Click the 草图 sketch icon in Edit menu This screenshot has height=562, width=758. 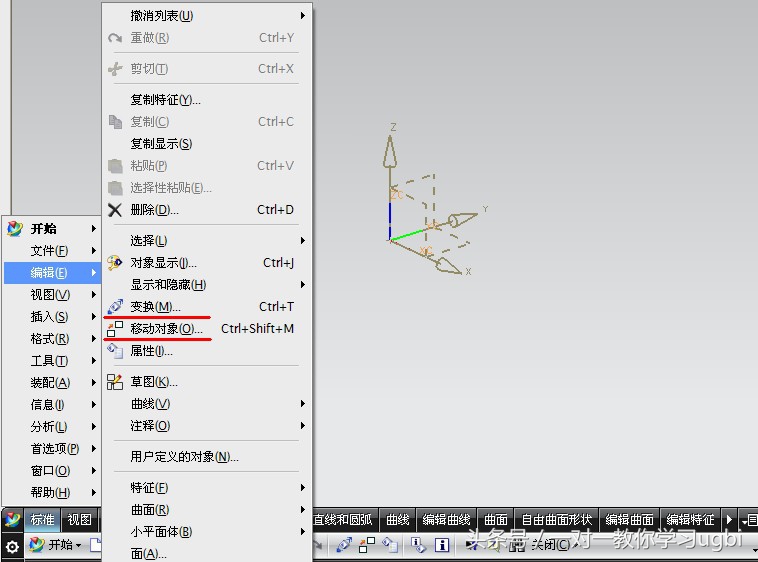pos(115,382)
